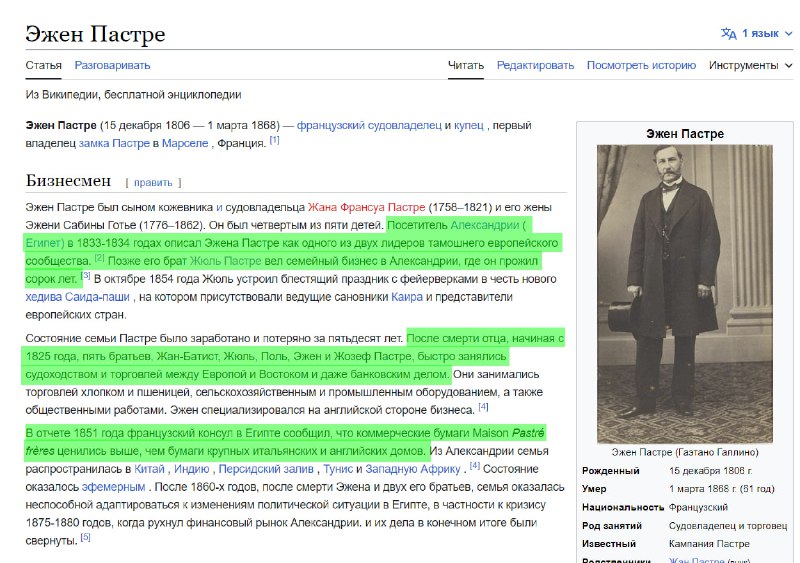800x563 pixels.
Task: Click footnote [4] after "стороне бизнеса"
Action: pyautogui.click(x=483, y=407)
